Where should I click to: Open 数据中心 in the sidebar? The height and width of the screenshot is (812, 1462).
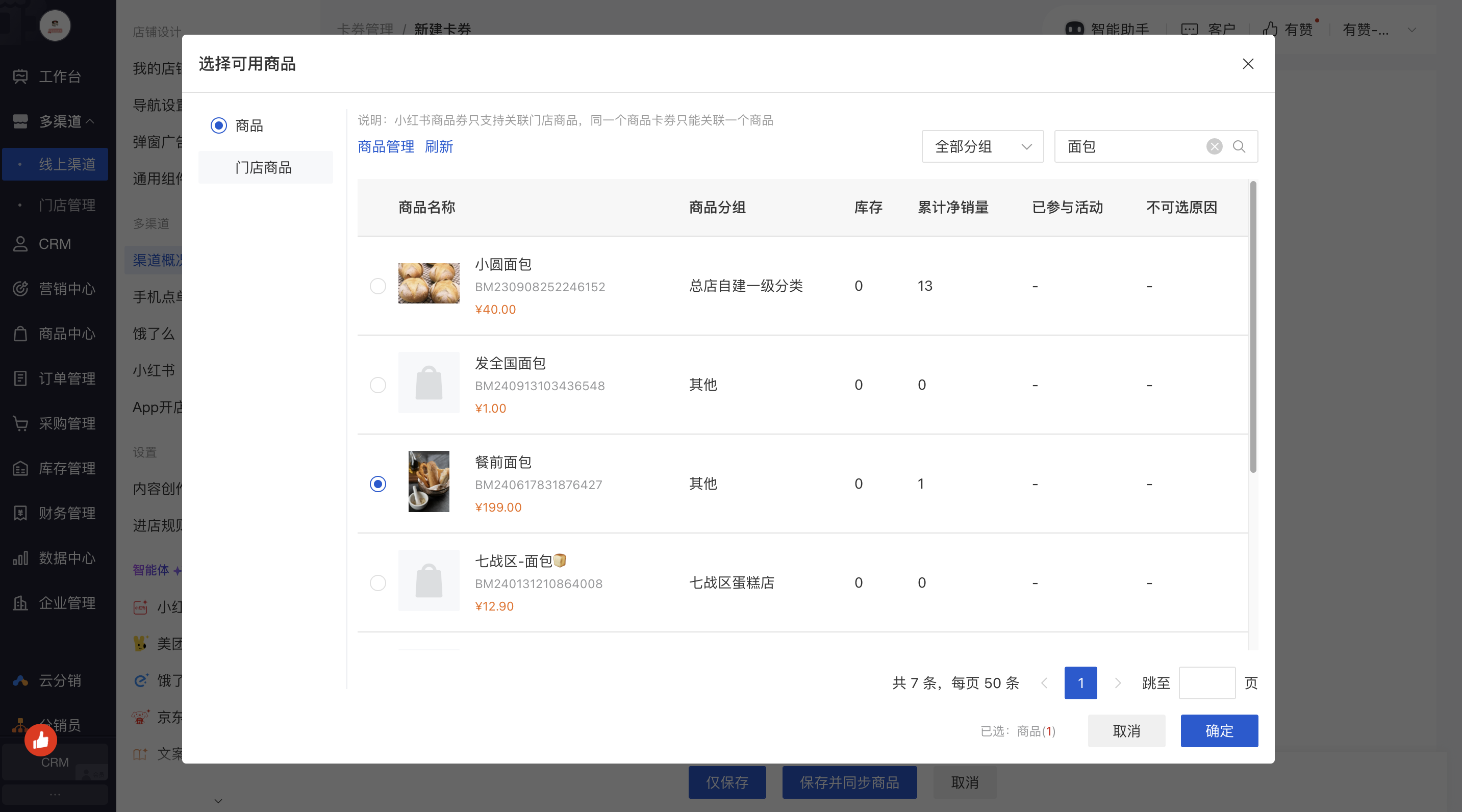[x=66, y=558]
